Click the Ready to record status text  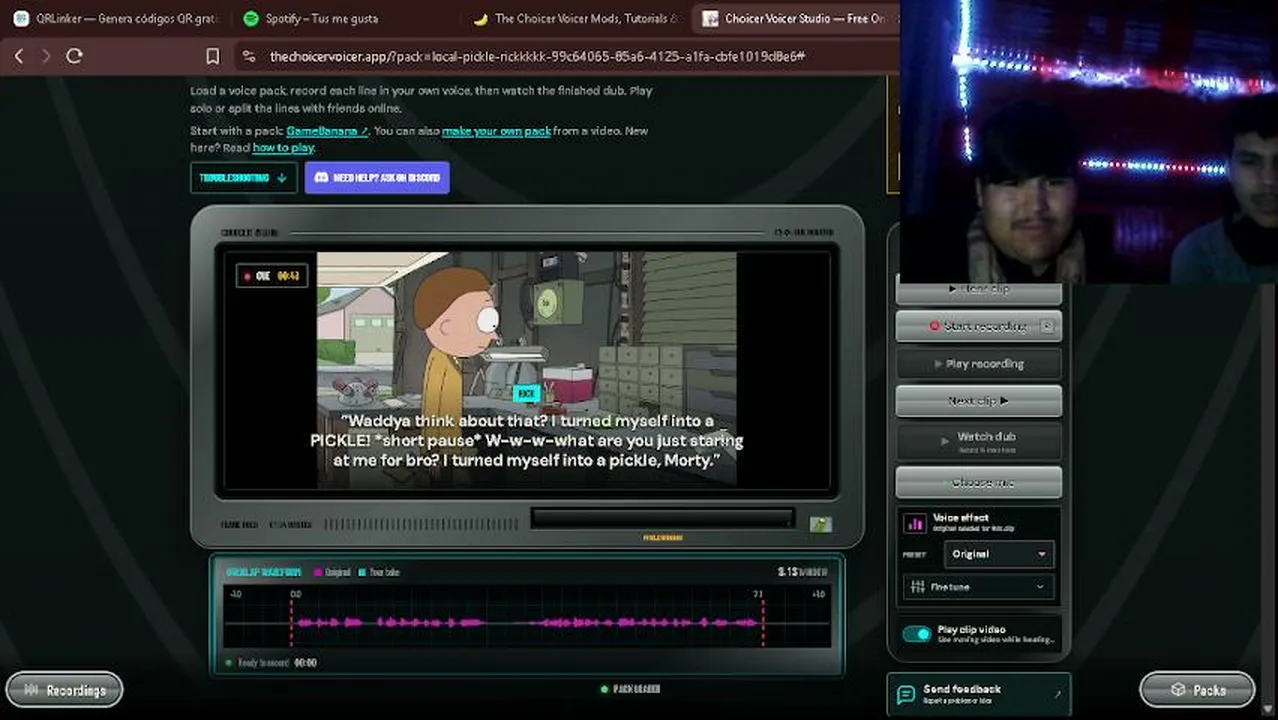(x=263, y=663)
